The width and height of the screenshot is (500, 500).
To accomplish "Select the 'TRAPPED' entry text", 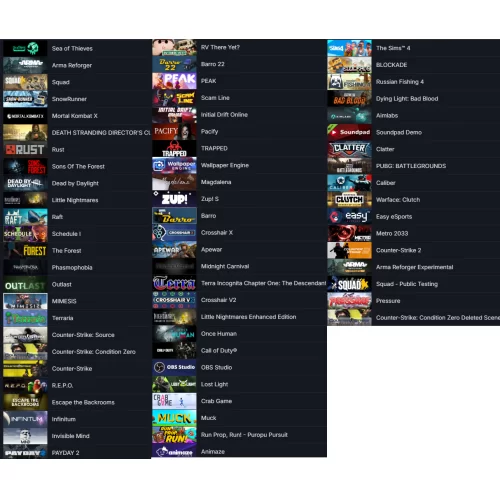I will pyautogui.click(x=214, y=148).
